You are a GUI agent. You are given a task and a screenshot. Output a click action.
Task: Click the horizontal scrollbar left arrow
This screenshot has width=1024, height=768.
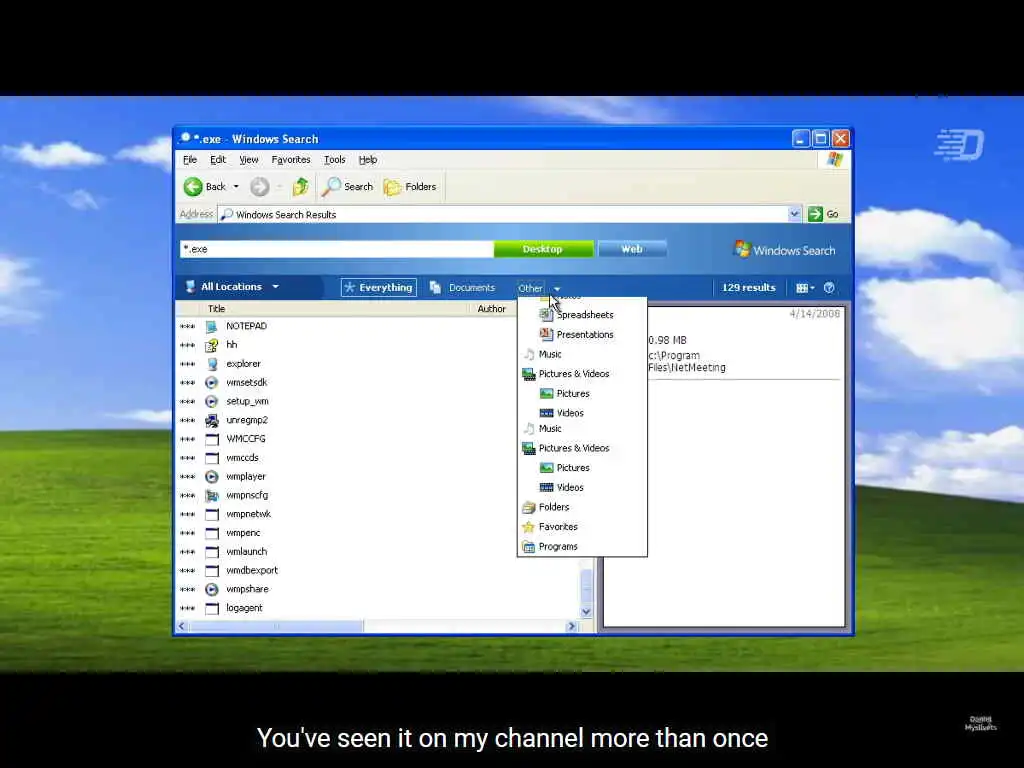182,626
